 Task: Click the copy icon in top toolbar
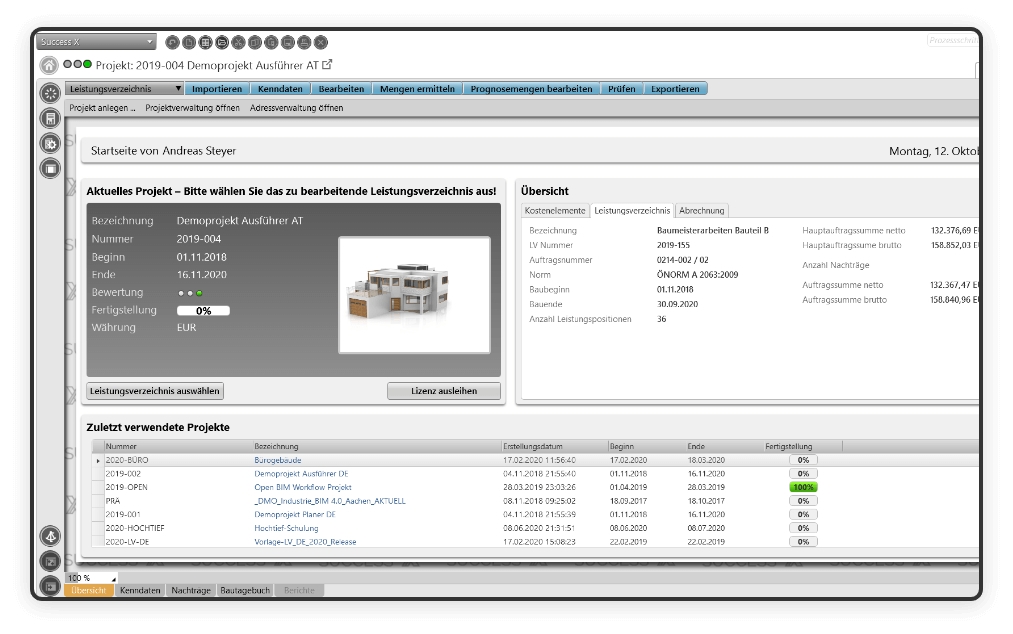(x=255, y=43)
